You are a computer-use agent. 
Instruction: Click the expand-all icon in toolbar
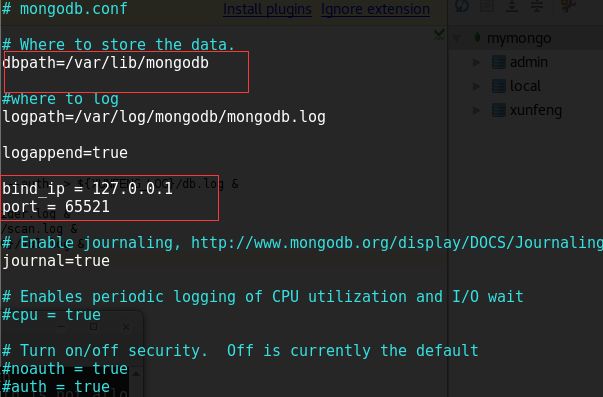point(512,5)
